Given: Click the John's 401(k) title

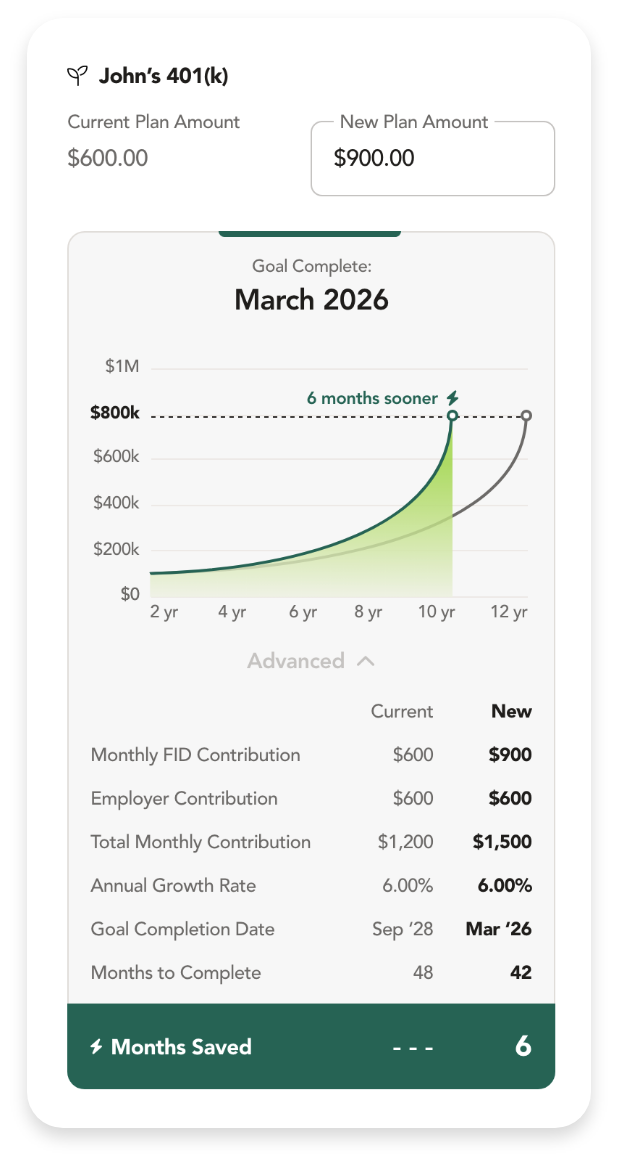Looking at the screenshot, I should pos(164,76).
